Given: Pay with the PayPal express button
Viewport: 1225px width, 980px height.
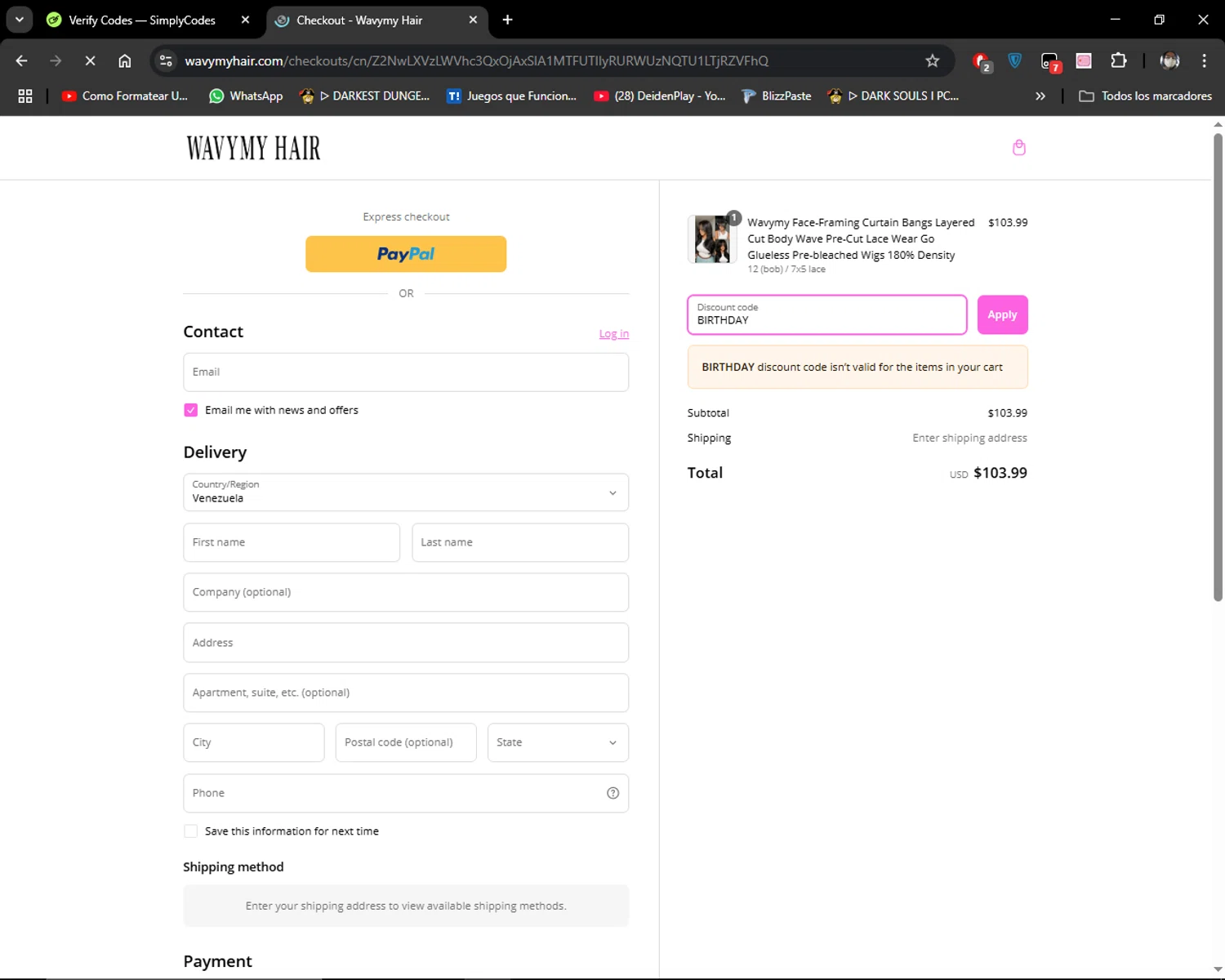Looking at the screenshot, I should point(406,254).
